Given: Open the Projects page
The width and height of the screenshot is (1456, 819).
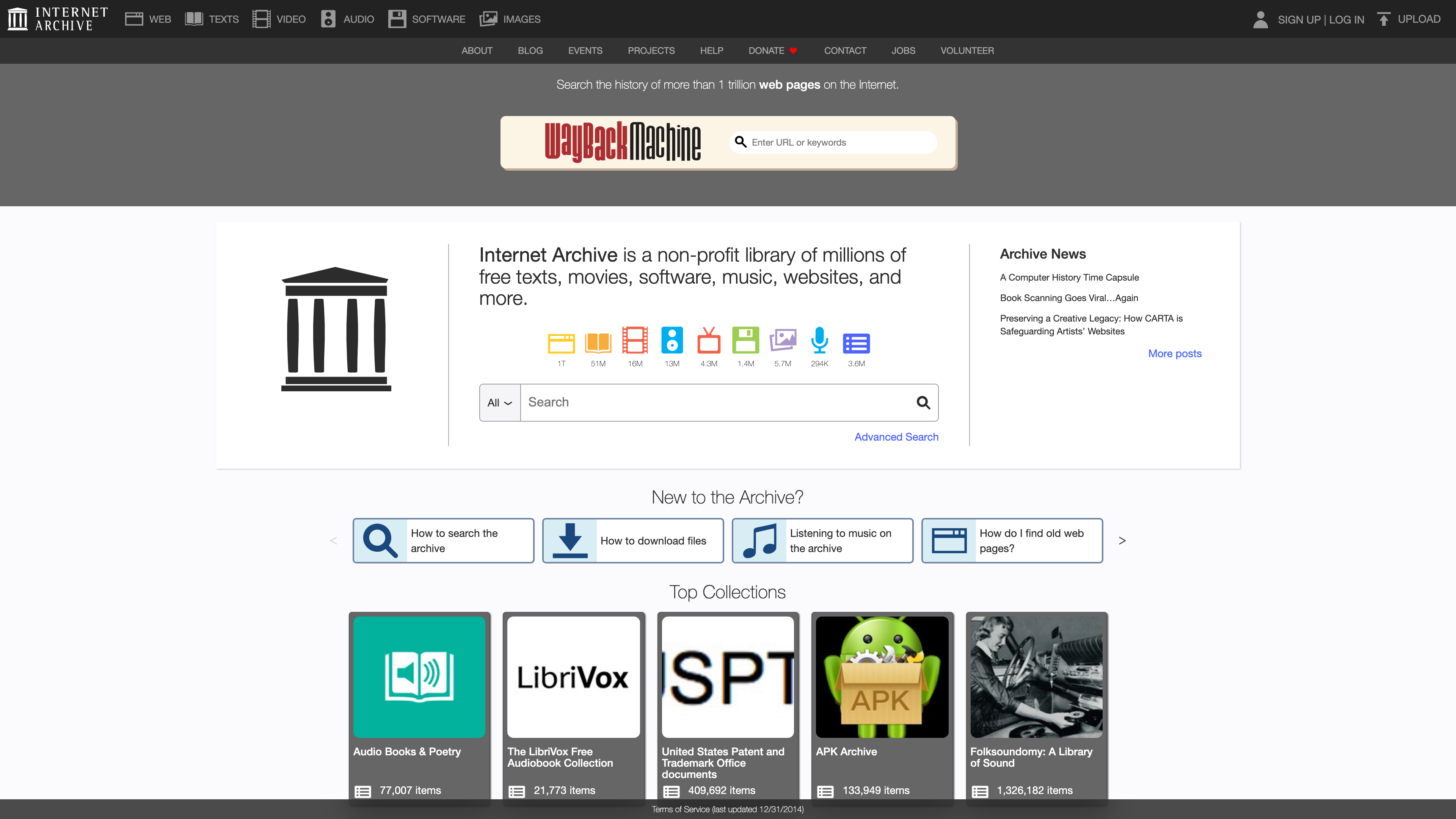Looking at the screenshot, I should [651, 51].
